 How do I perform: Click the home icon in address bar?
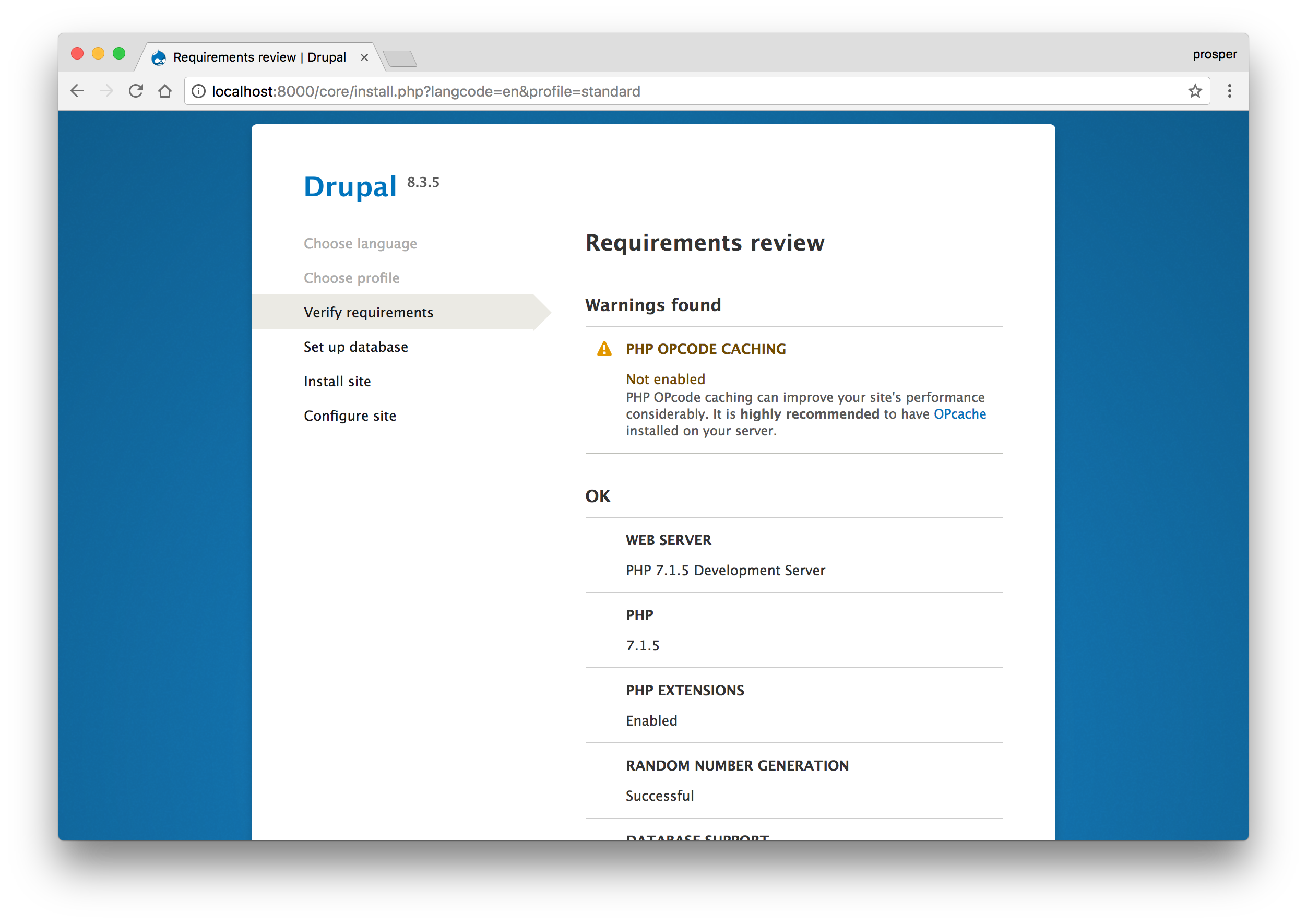(166, 91)
